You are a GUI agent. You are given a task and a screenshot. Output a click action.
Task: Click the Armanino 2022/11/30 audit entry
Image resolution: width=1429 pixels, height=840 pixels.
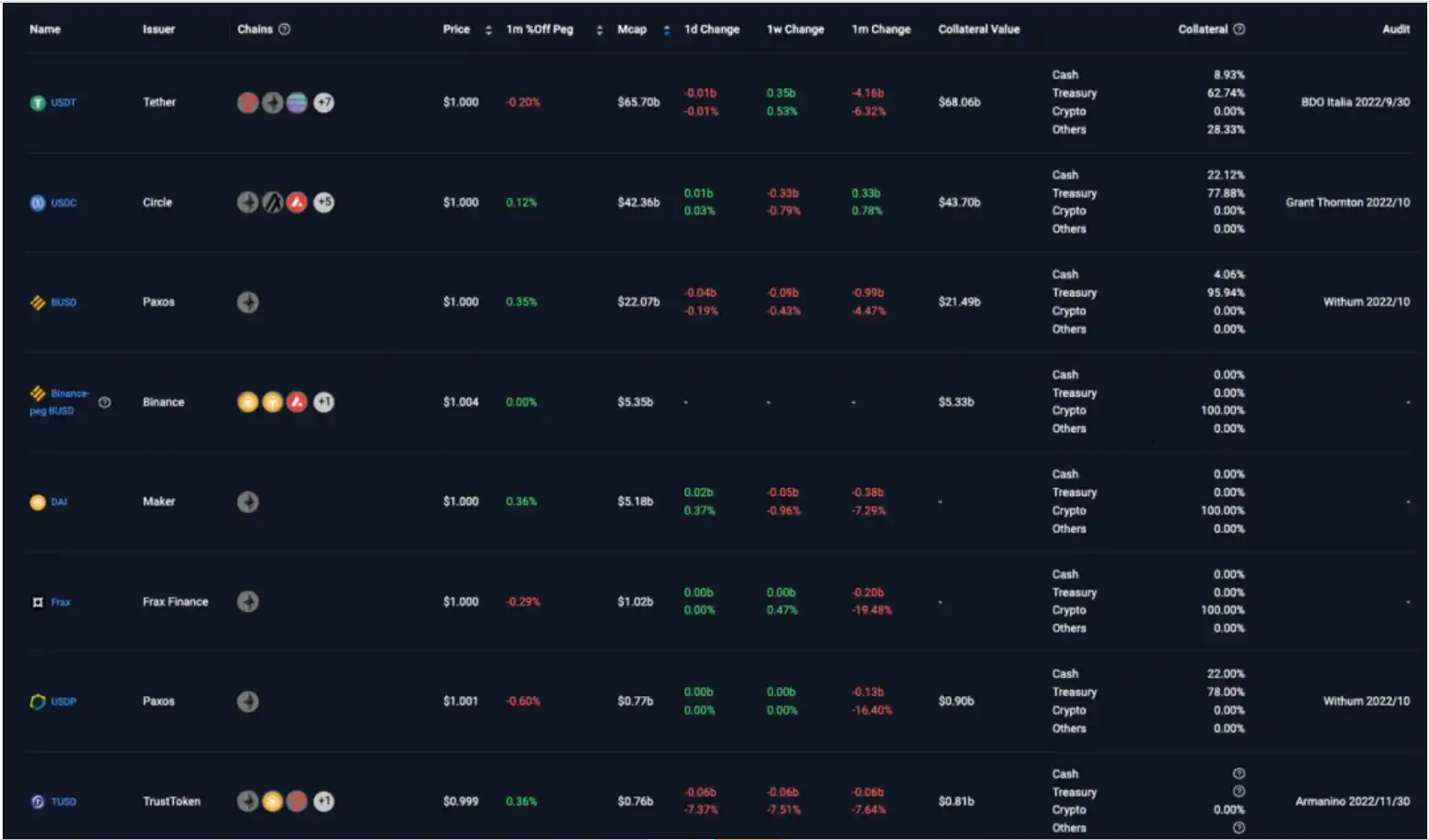click(x=1353, y=802)
